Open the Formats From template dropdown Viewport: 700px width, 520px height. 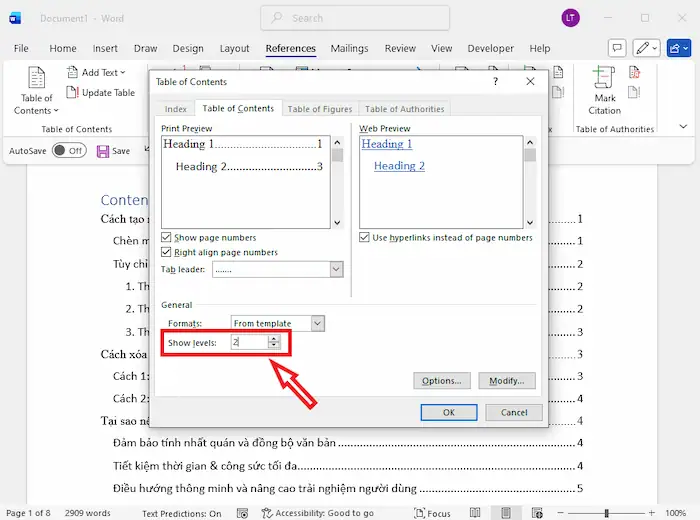click(x=317, y=324)
